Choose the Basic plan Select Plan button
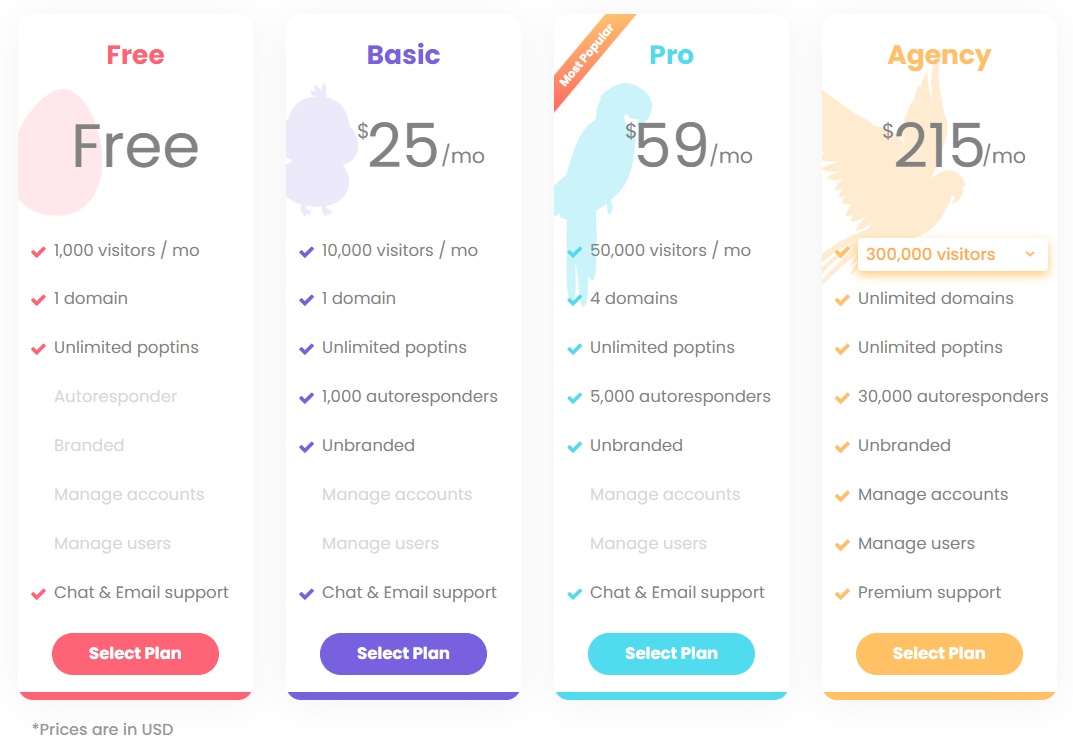 [403, 654]
